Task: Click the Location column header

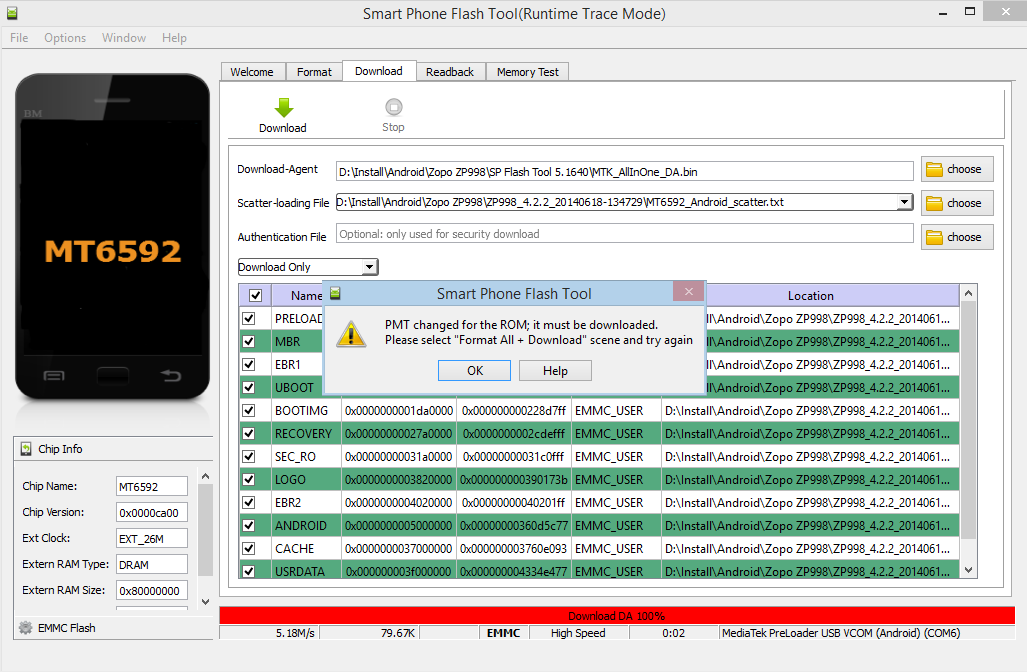Action: [x=810, y=295]
